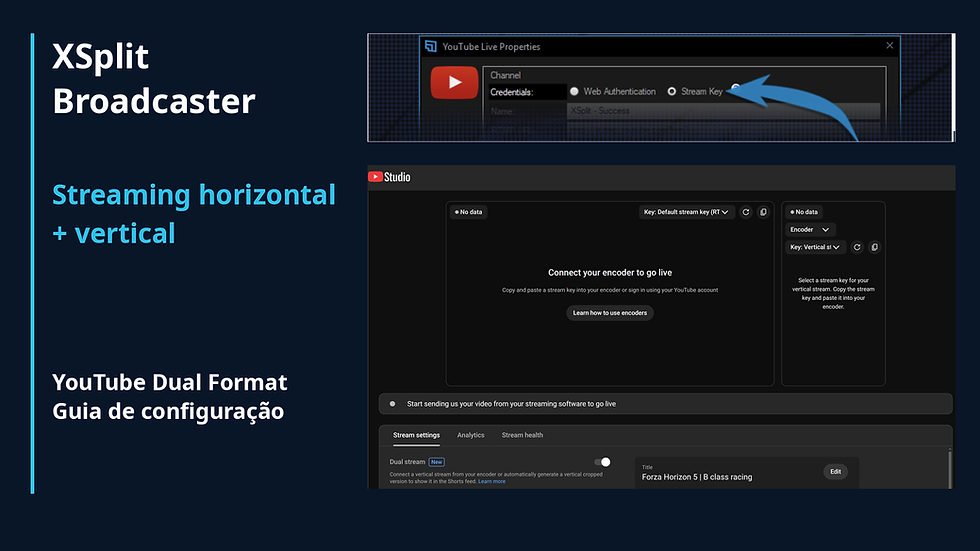The width and height of the screenshot is (980, 551).
Task: Click the New badge beside Dual stream
Action: pos(436,462)
